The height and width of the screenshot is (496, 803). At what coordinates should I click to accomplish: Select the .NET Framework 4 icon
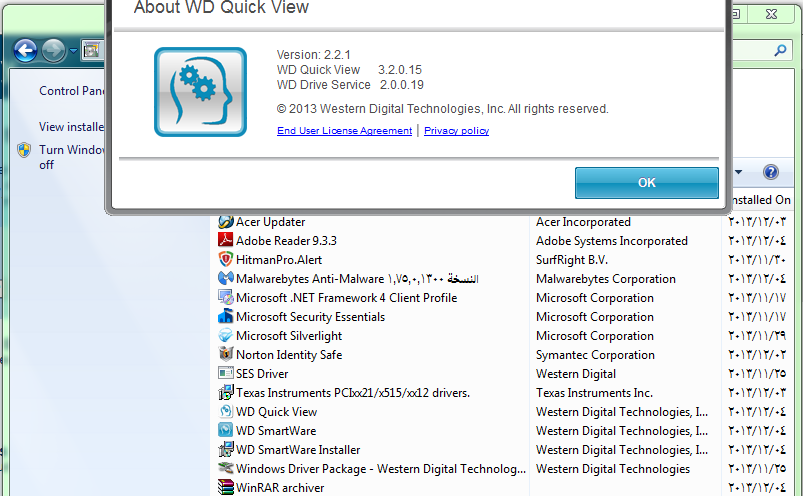coord(225,297)
